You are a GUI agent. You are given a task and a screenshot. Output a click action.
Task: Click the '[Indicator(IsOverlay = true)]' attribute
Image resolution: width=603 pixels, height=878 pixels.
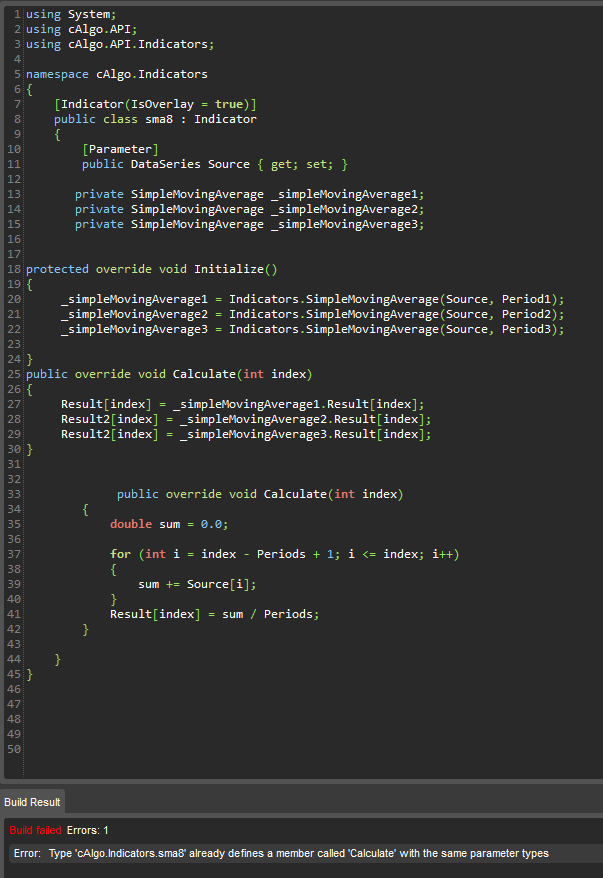tap(155, 104)
